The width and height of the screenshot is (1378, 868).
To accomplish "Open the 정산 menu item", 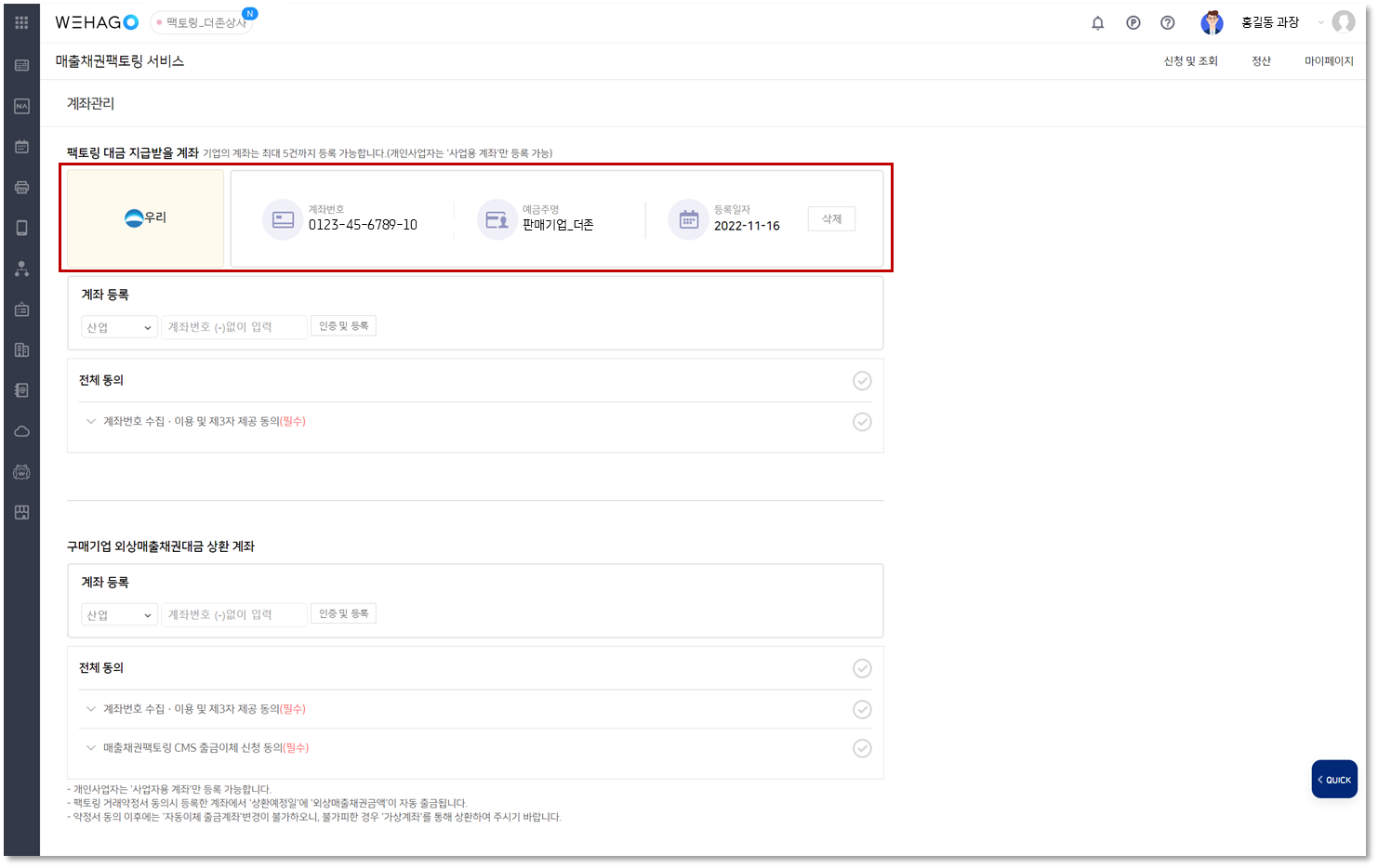I will [x=1262, y=60].
